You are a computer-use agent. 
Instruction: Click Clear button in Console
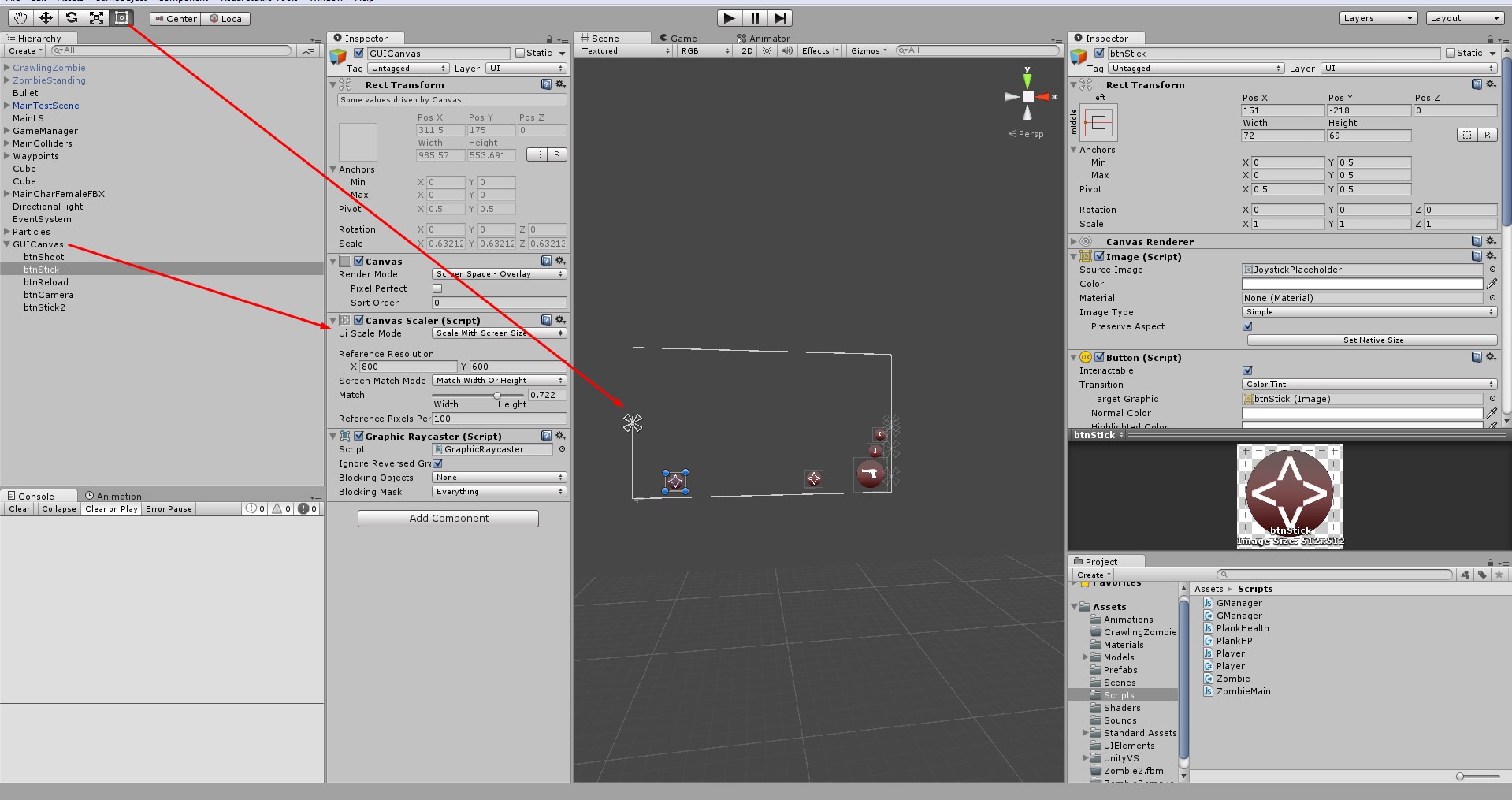tap(19, 509)
